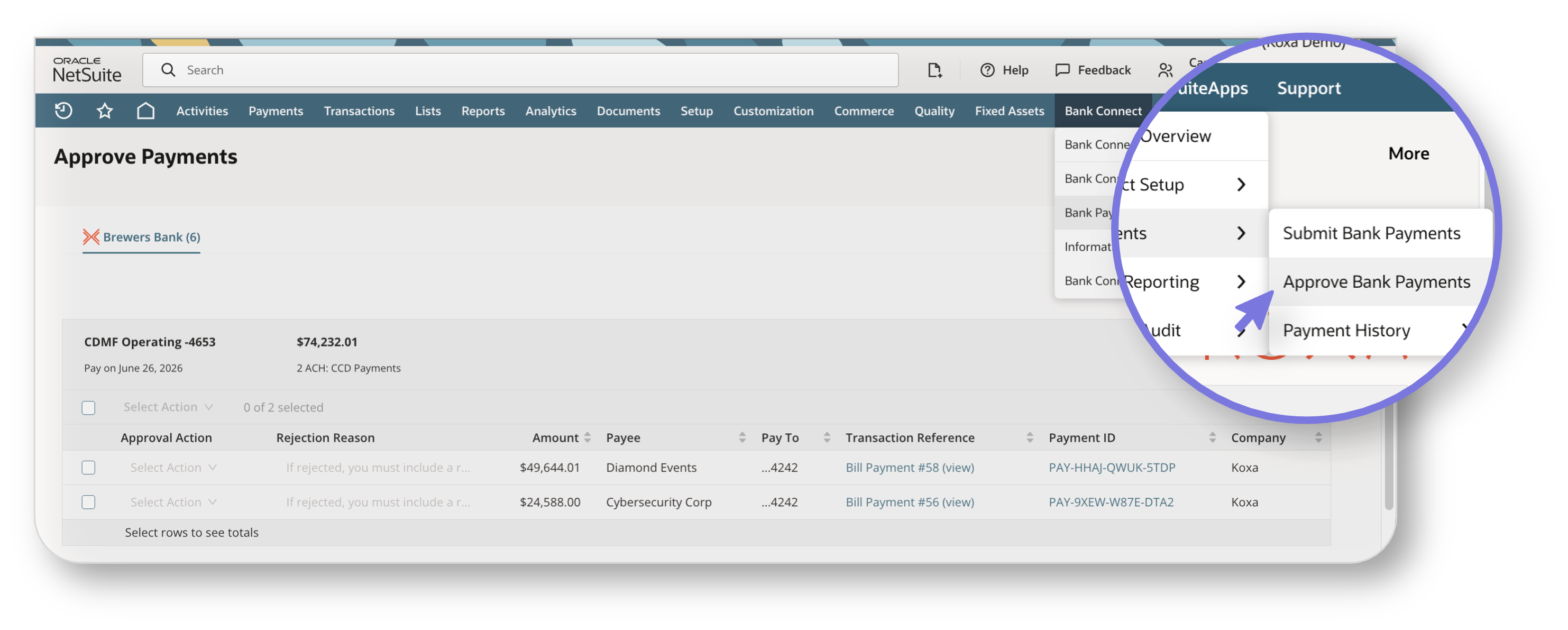Open the recent records history icon

click(x=63, y=111)
